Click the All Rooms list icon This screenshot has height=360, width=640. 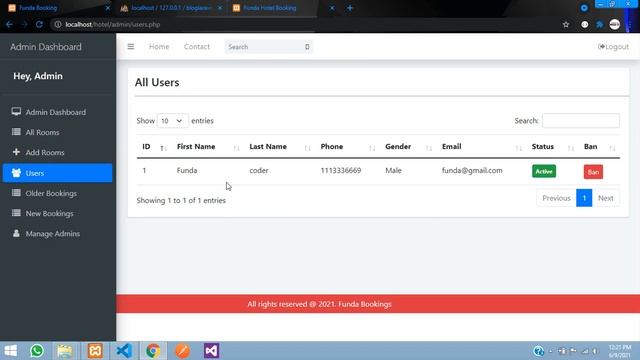pos(16,132)
